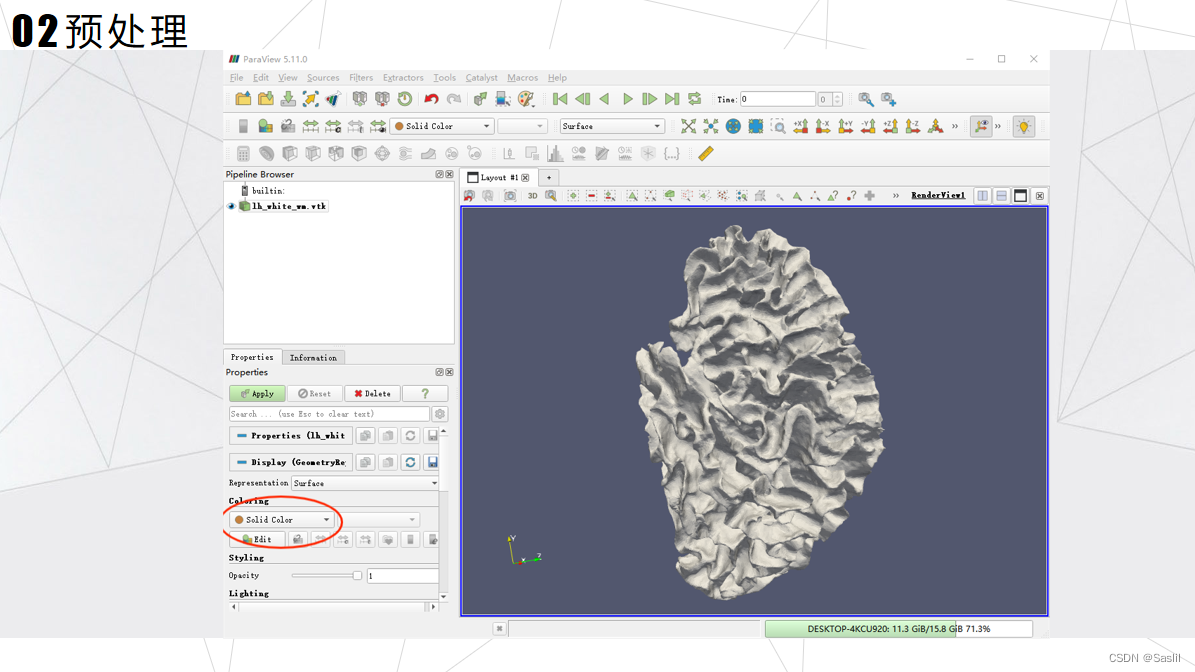Toggle the 3D interaction mode button
The width and height of the screenshot is (1195, 672).
532,195
